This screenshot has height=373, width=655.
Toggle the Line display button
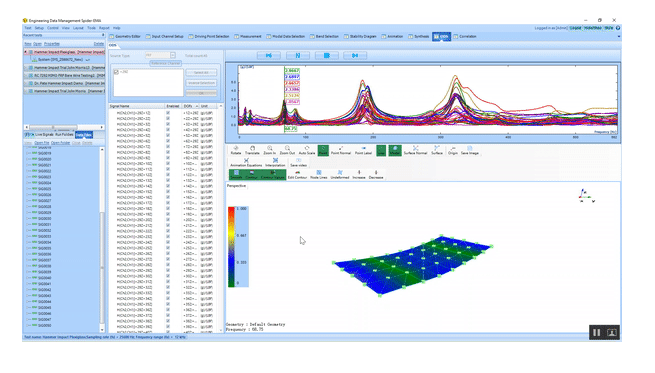(x=381, y=150)
